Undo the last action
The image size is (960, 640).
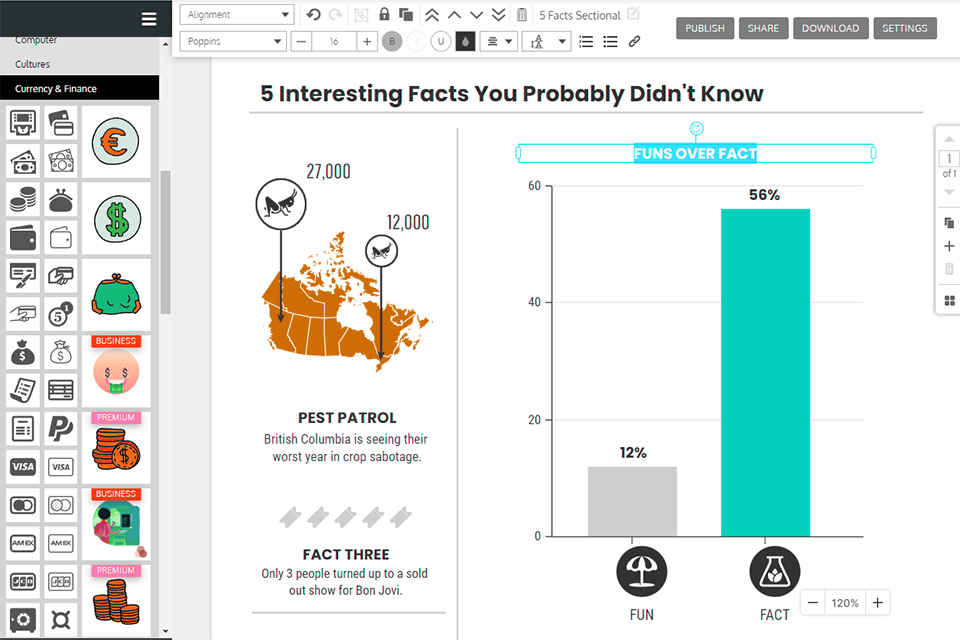pyautogui.click(x=313, y=15)
